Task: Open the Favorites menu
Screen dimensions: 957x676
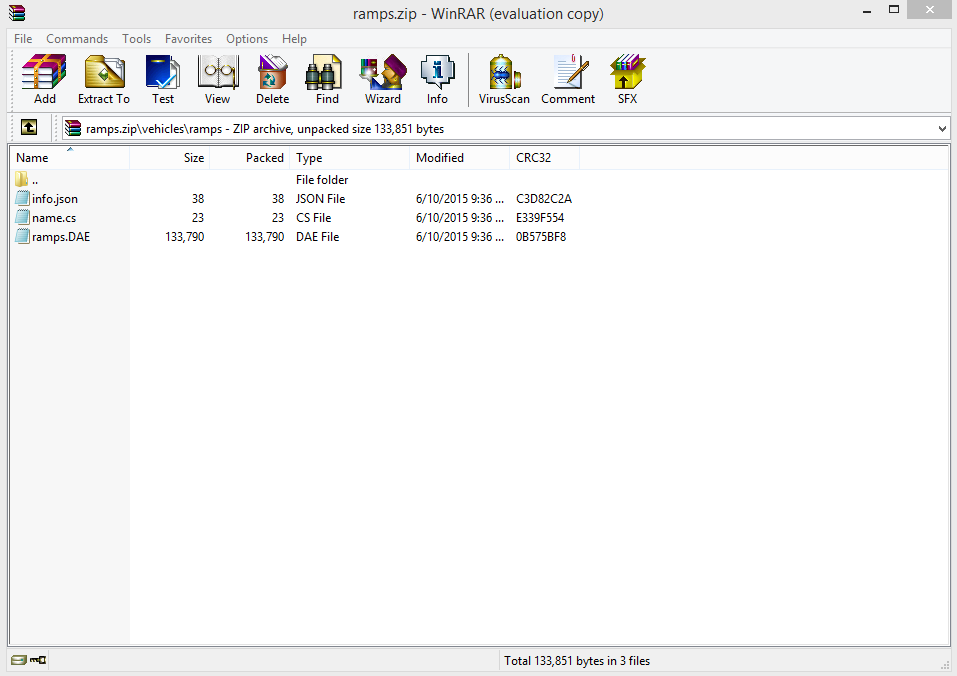Action: pos(188,38)
